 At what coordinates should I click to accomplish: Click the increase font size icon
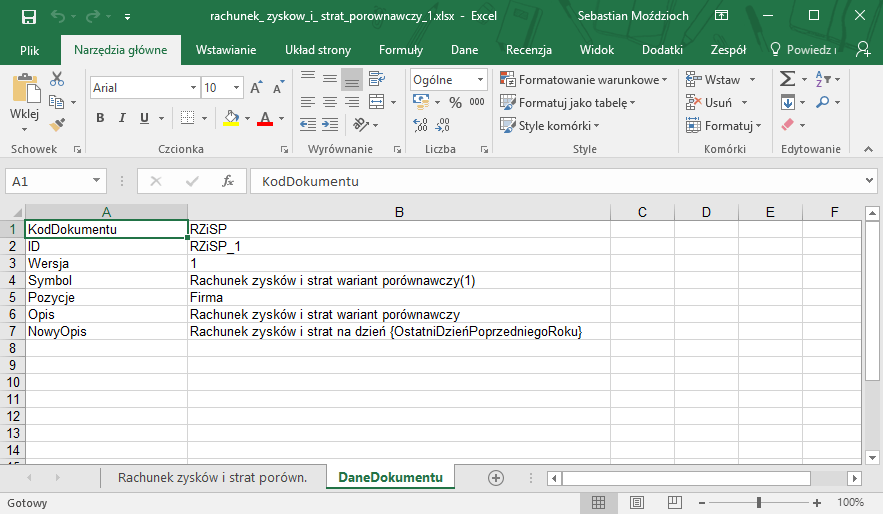pos(256,88)
